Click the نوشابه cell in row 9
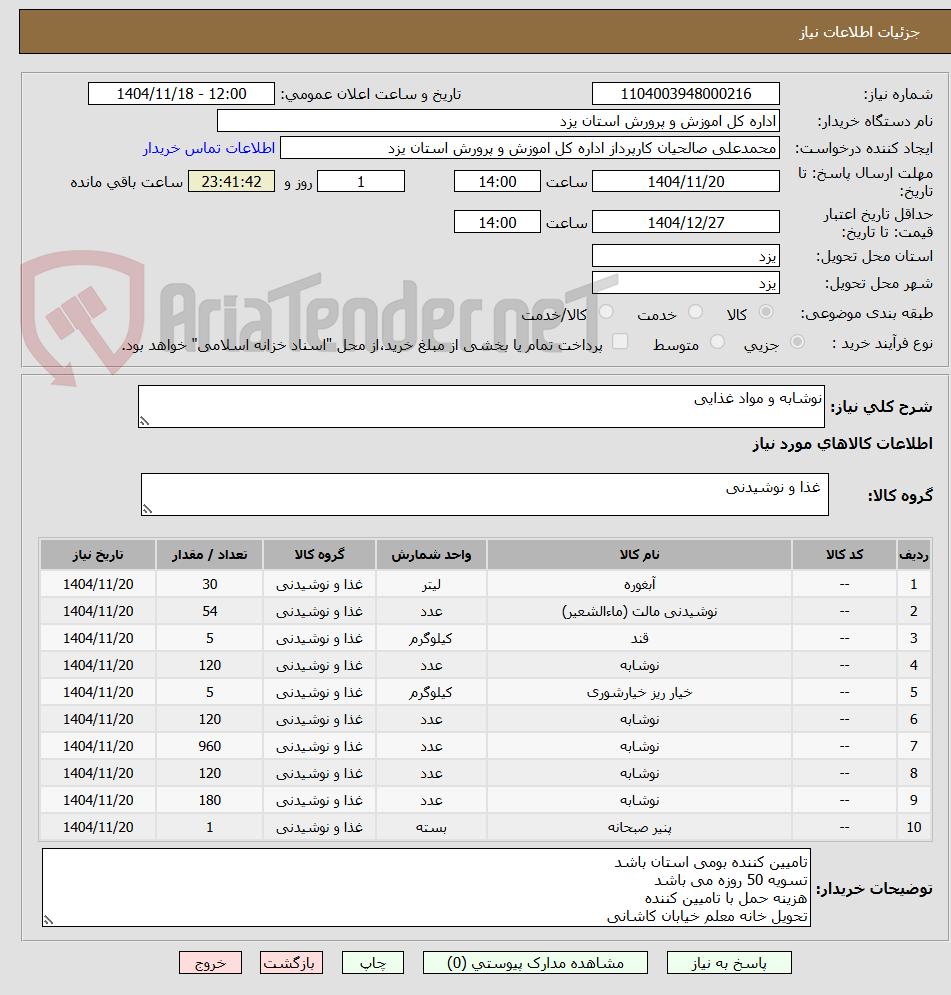The width and height of the screenshot is (951, 995). pos(639,800)
